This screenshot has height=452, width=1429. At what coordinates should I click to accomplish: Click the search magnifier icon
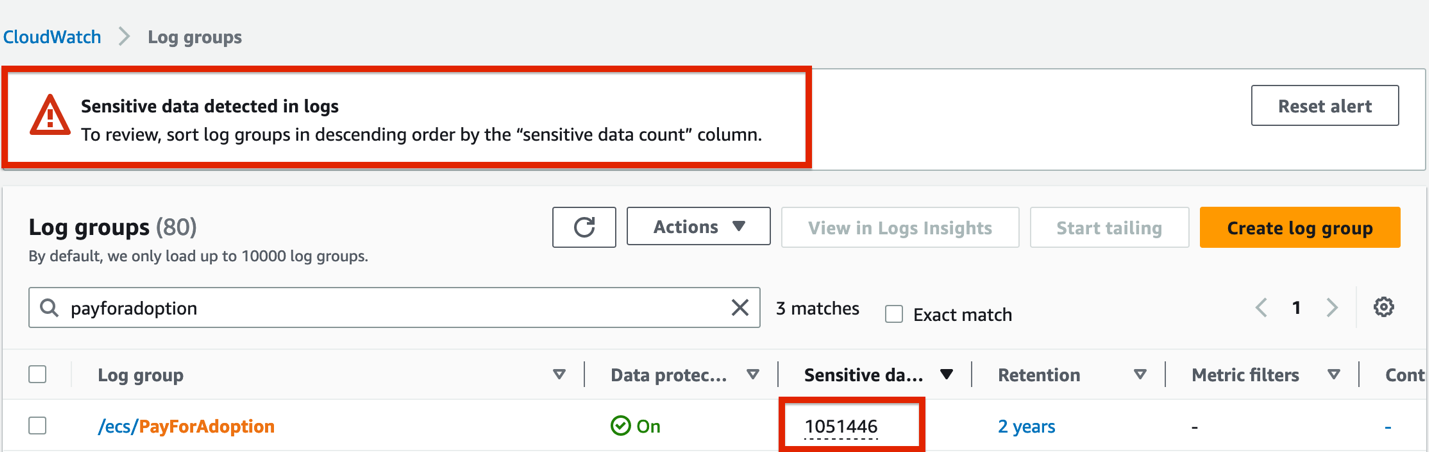click(49, 308)
